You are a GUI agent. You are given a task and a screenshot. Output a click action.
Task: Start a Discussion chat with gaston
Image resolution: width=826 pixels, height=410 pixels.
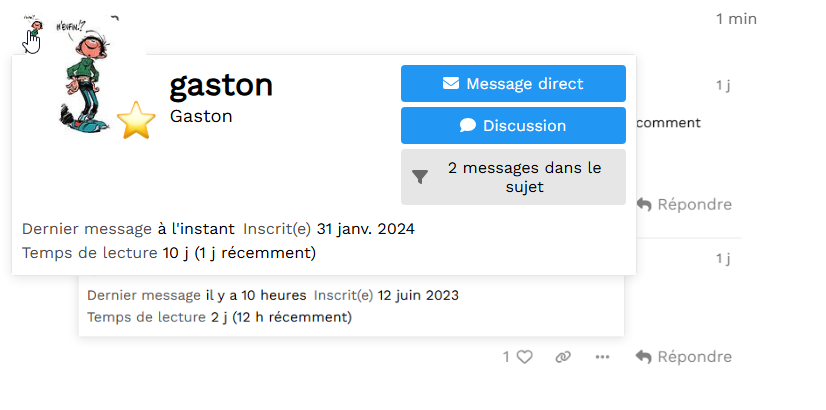(513, 125)
